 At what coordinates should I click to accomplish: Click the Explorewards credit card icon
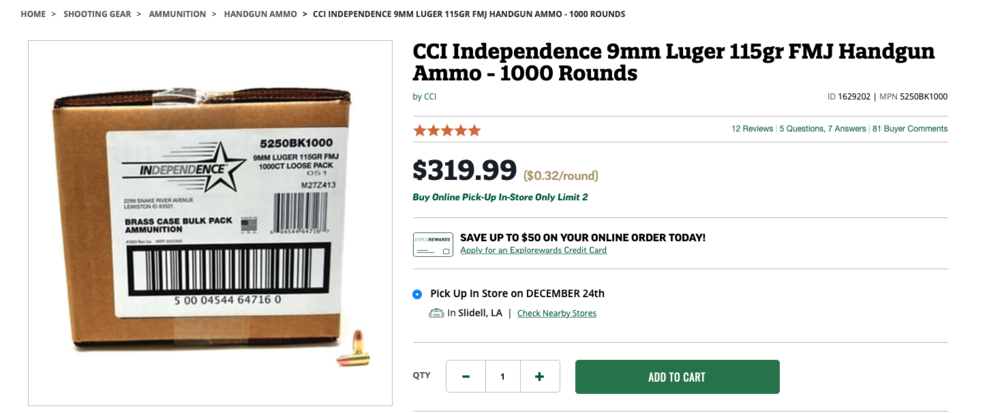(432, 244)
